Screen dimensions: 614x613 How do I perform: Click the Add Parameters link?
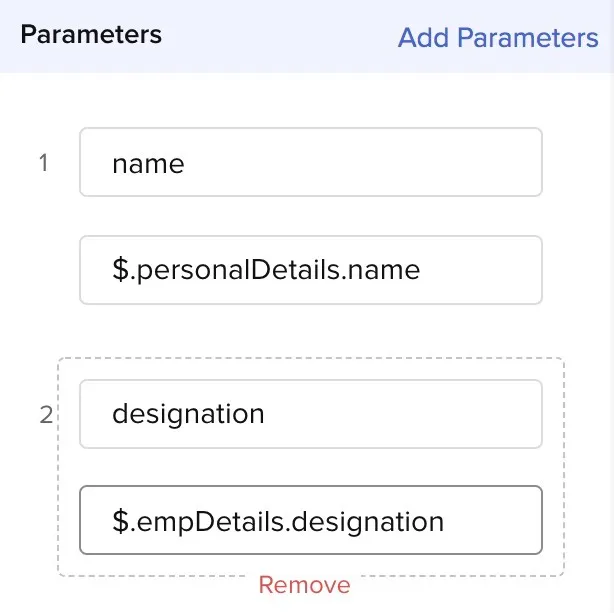pyautogui.click(x=498, y=38)
